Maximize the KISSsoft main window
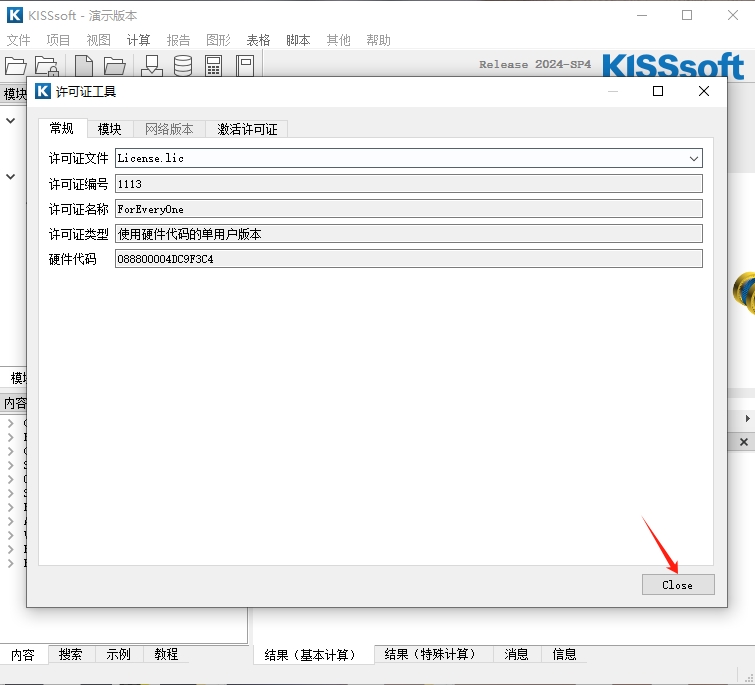 [687, 15]
